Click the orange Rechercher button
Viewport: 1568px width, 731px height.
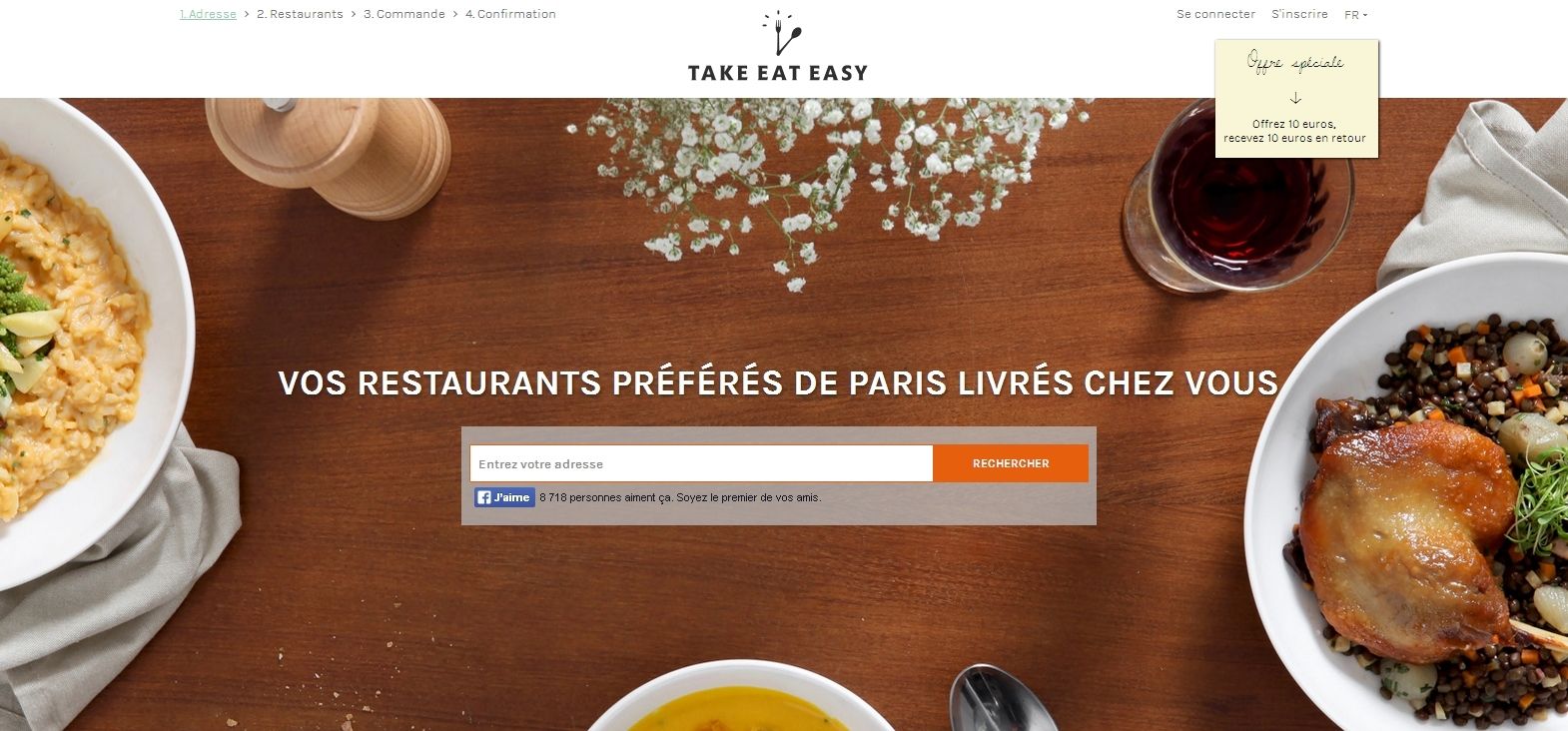click(x=1011, y=463)
